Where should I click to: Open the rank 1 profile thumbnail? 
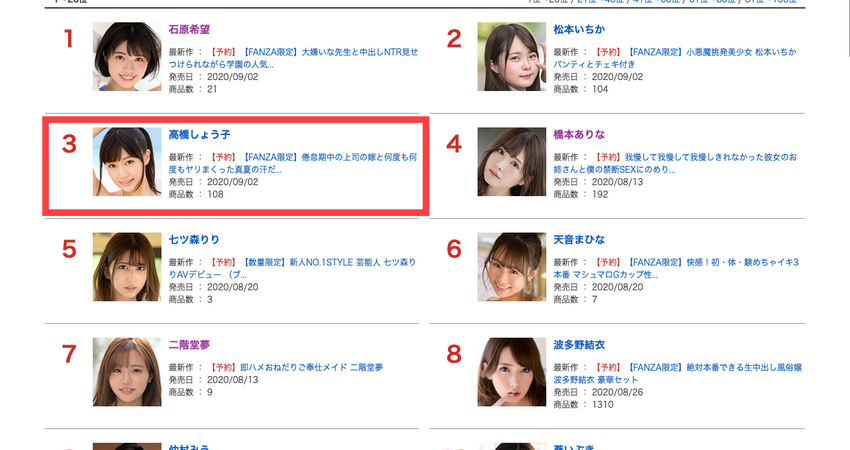[127, 56]
